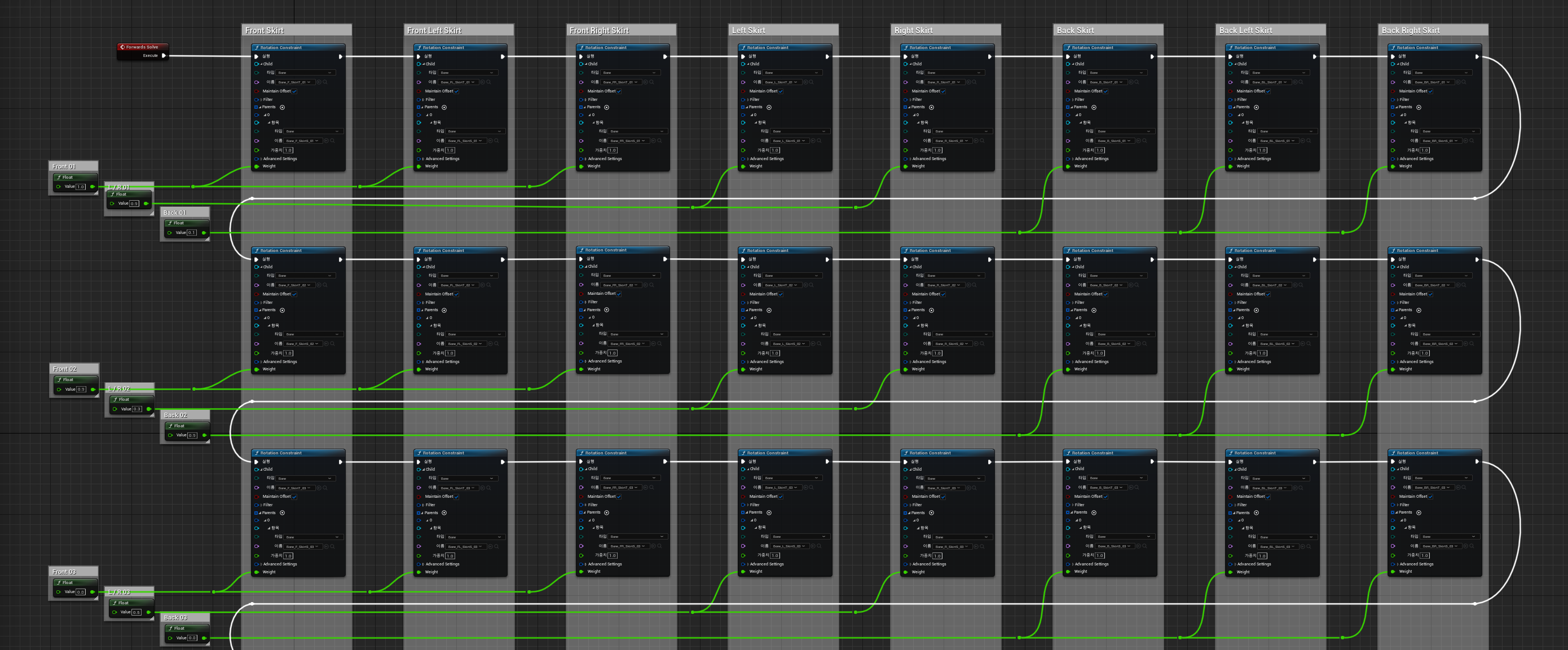Click use-selected arrow icon beside Bone_FL_SkirtT_01 field

[x=482, y=82]
